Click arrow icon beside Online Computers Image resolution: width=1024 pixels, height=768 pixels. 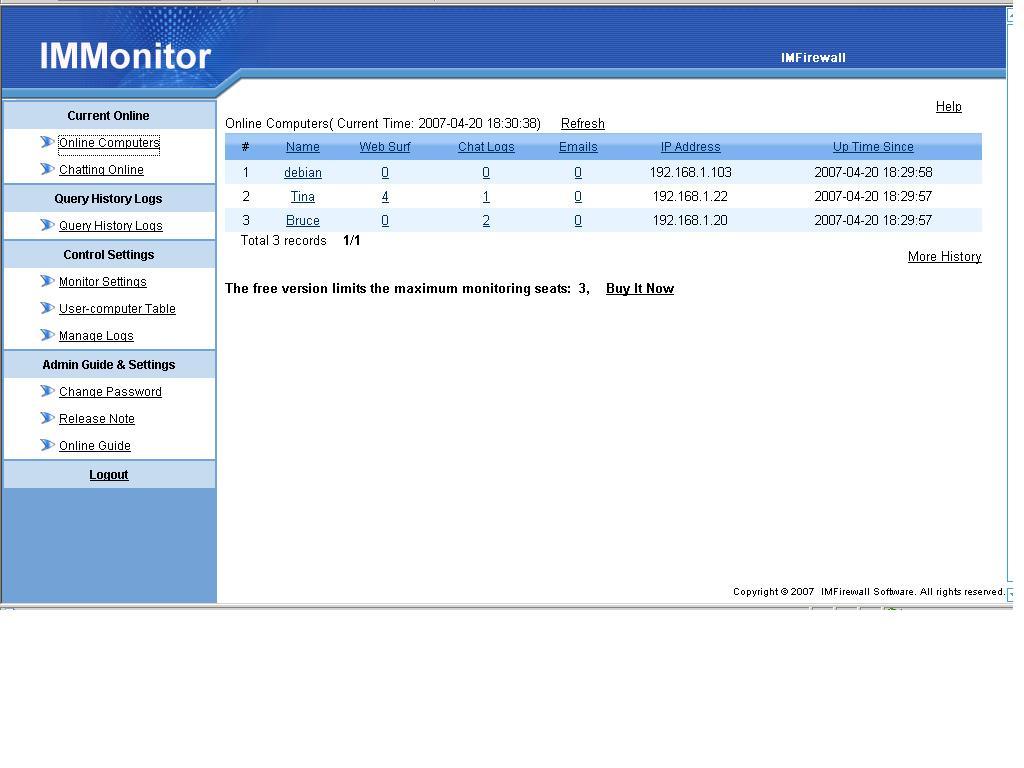(x=47, y=142)
